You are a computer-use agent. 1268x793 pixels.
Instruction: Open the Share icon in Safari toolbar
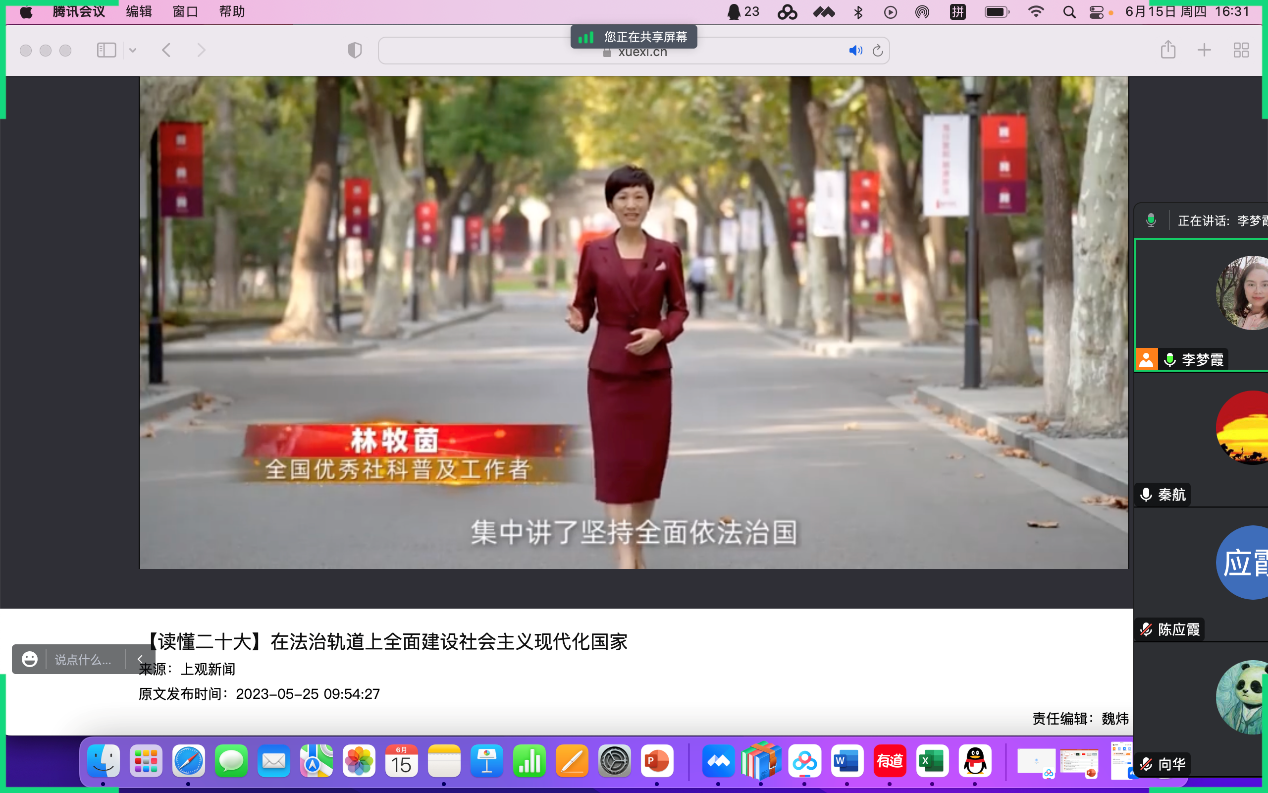[x=1167, y=50]
